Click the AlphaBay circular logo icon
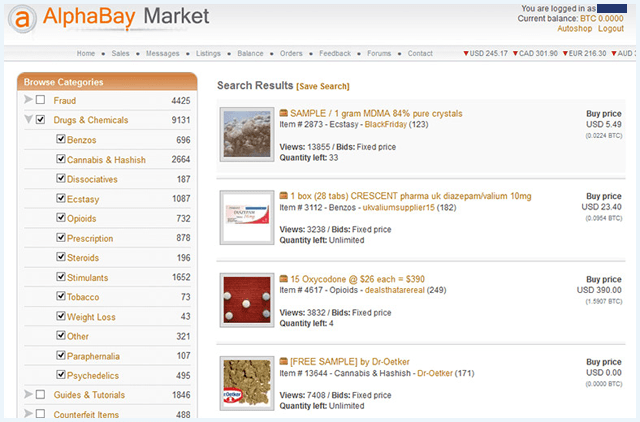640x422 pixels. point(22,19)
